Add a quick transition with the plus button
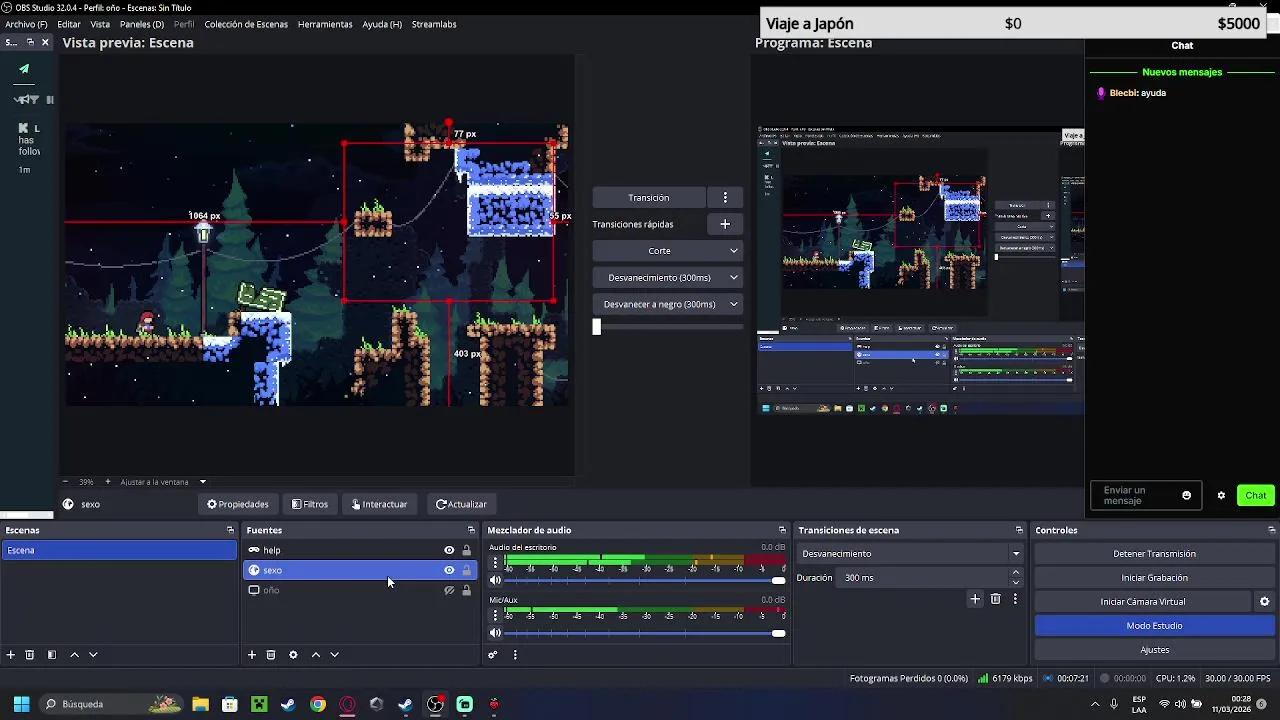 pyautogui.click(x=725, y=224)
